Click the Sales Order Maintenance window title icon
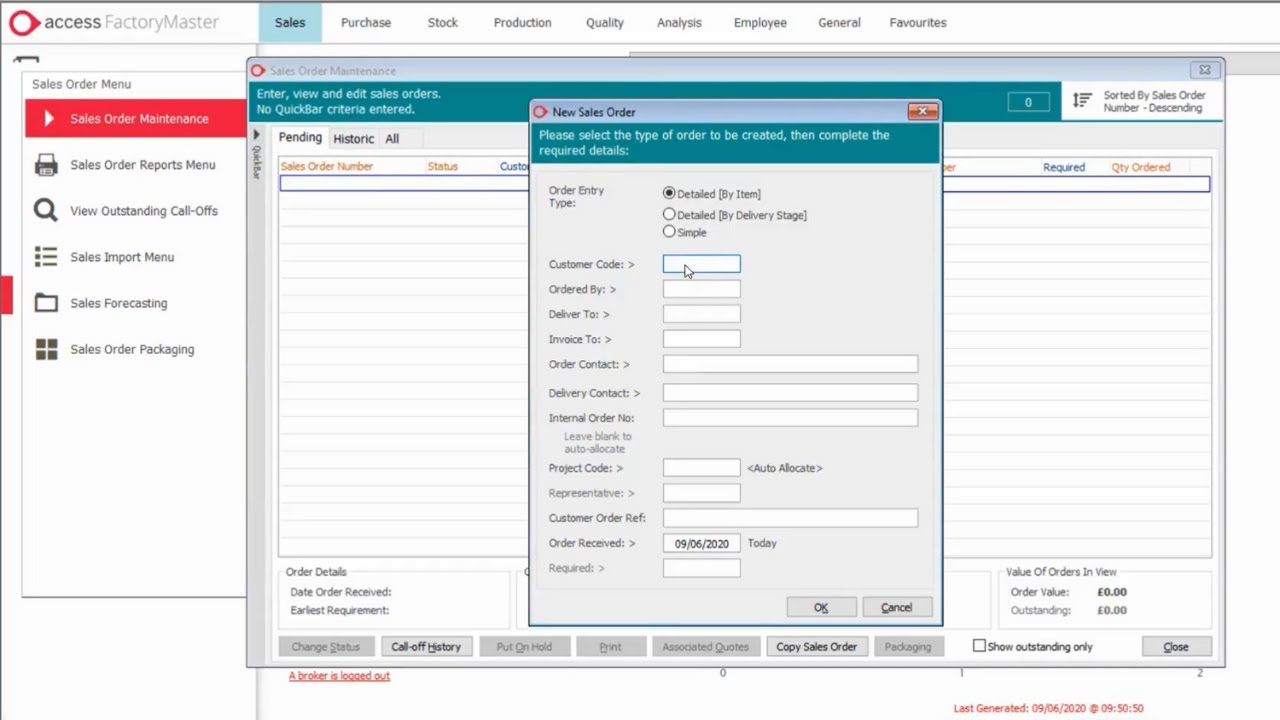This screenshot has width=1280, height=720. (258, 71)
